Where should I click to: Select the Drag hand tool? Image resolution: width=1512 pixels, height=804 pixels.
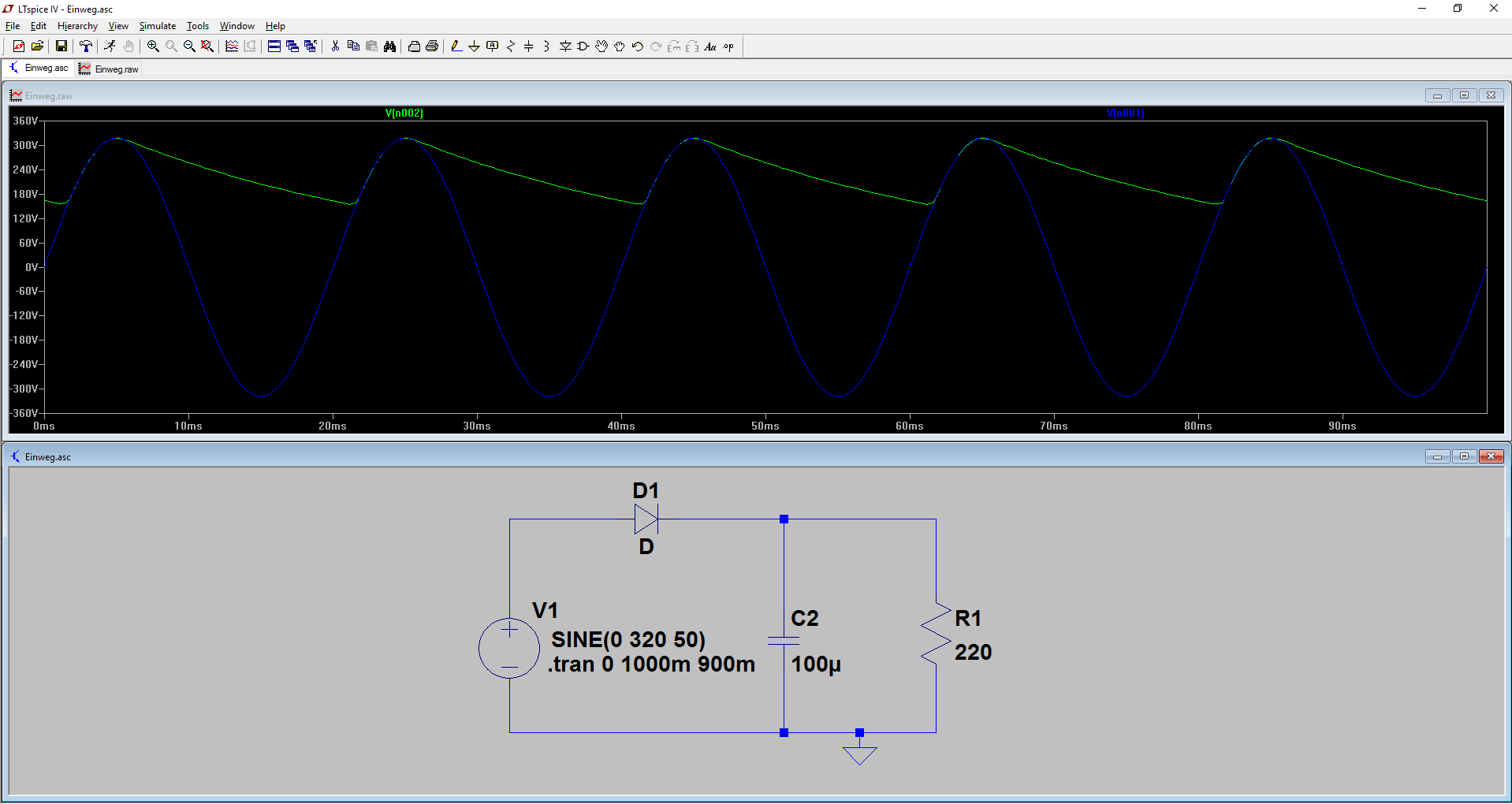(620, 47)
